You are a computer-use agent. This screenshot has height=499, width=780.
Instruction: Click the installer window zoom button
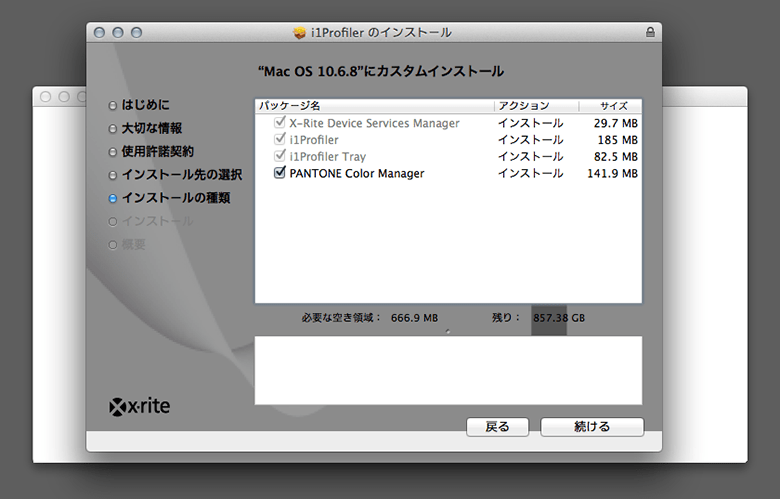(136, 33)
